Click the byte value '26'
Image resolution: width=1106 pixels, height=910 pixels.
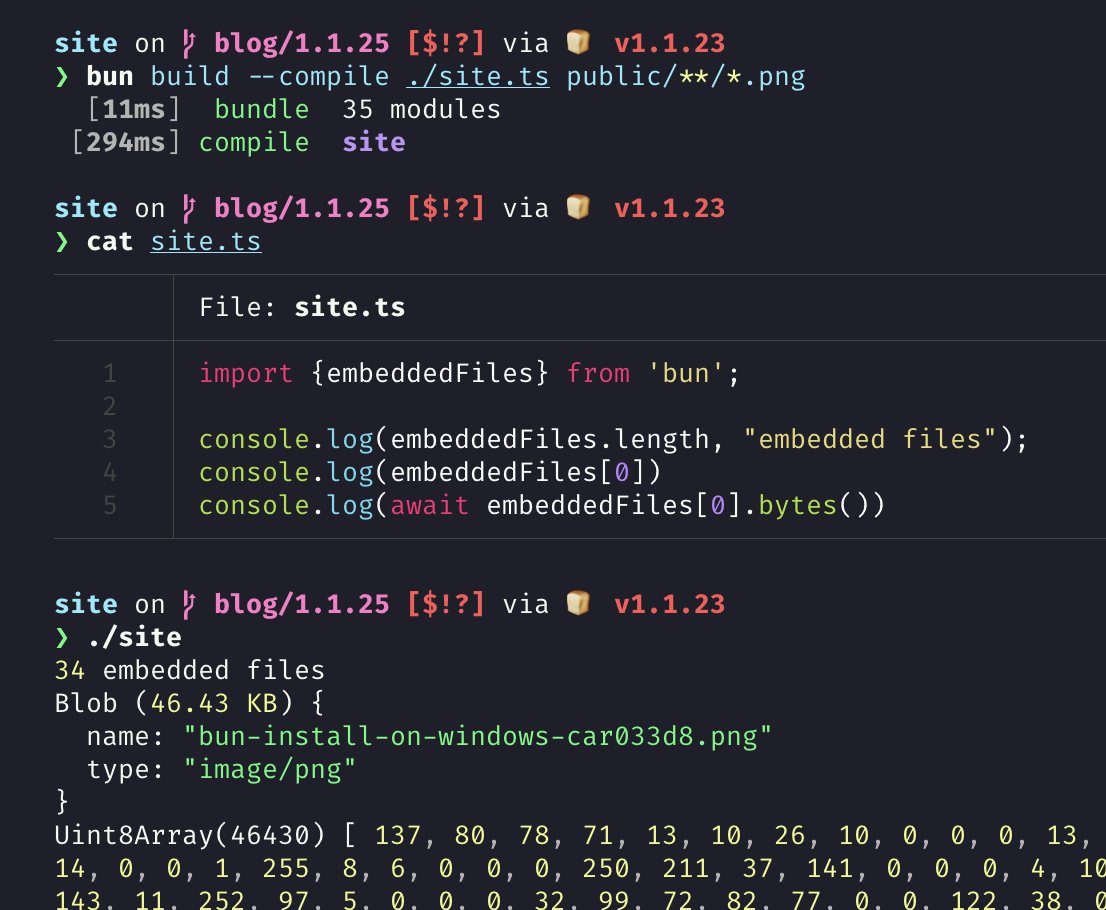point(789,835)
